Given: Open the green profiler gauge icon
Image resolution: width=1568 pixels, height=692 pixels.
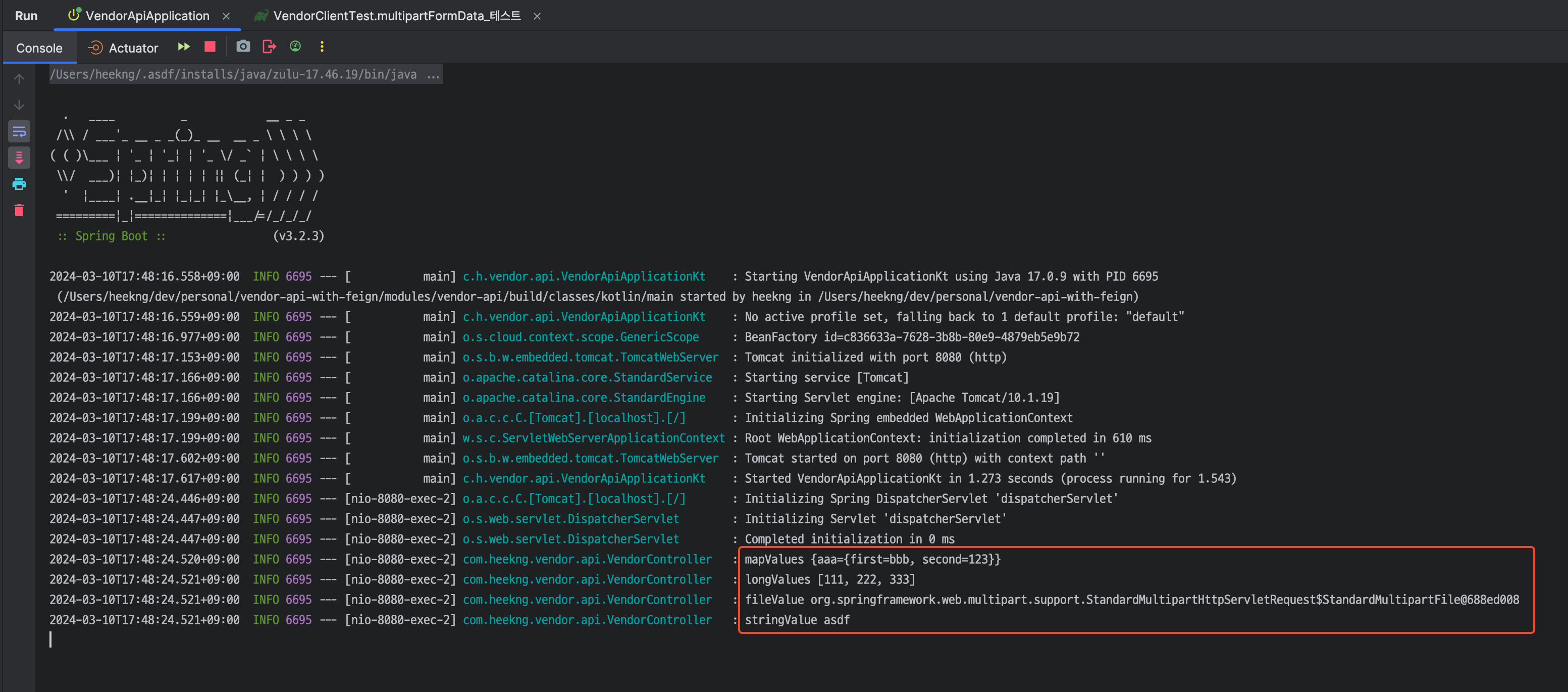Looking at the screenshot, I should [295, 47].
